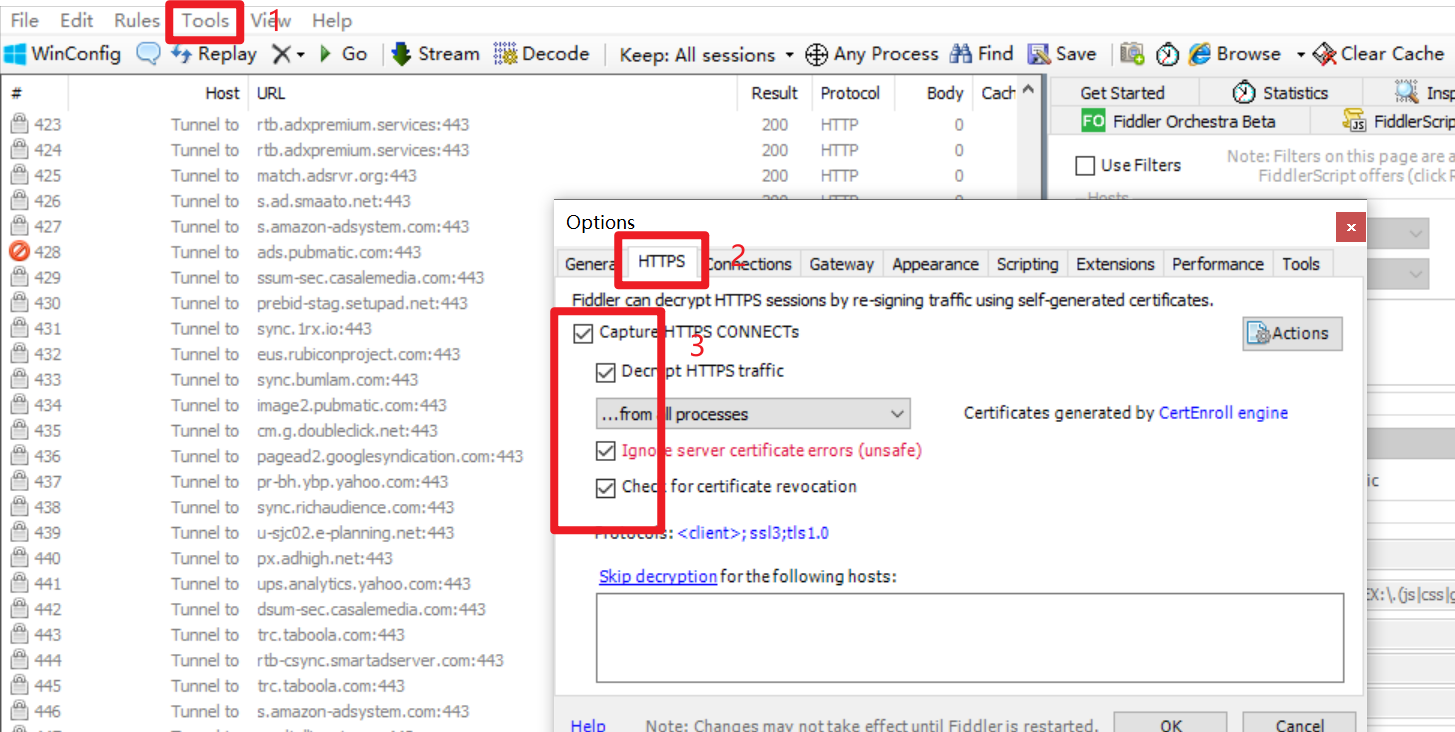The width and height of the screenshot is (1455, 732).
Task: Enable the Use Filters checkbox
Action: click(x=1084, y=165)
